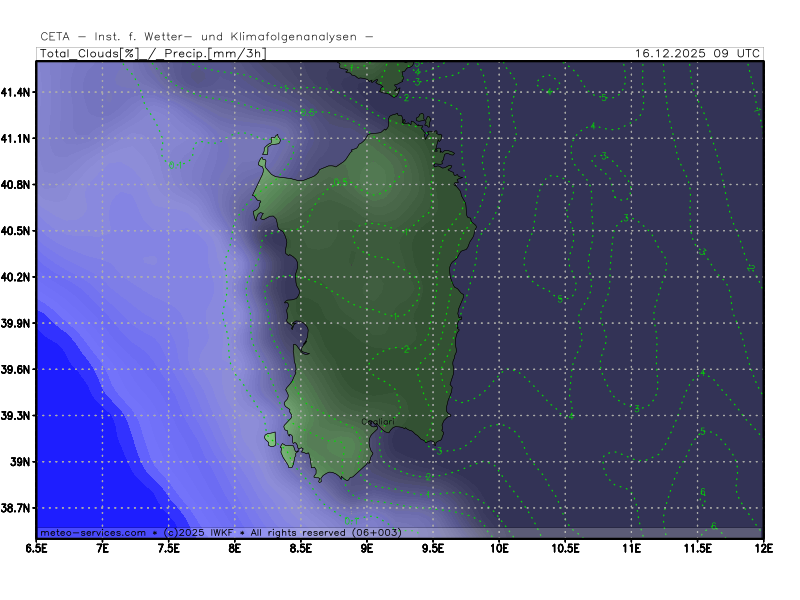Screen dimensions: 800x600
Task: Click the Precip.[mm/3h] legend label
Action: (212, 53)
